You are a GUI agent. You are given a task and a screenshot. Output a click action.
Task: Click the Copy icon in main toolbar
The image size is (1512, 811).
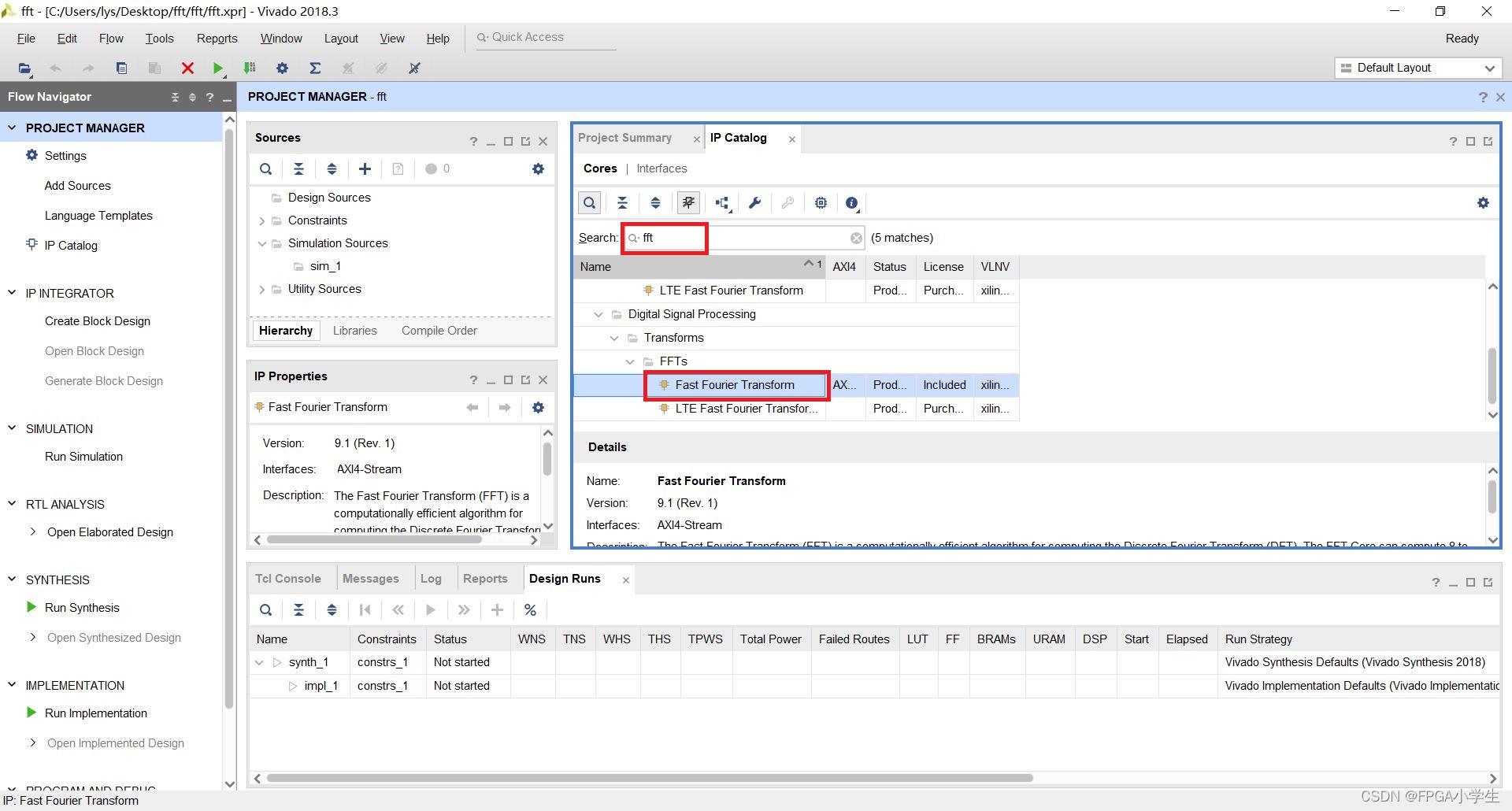[121, 69]
